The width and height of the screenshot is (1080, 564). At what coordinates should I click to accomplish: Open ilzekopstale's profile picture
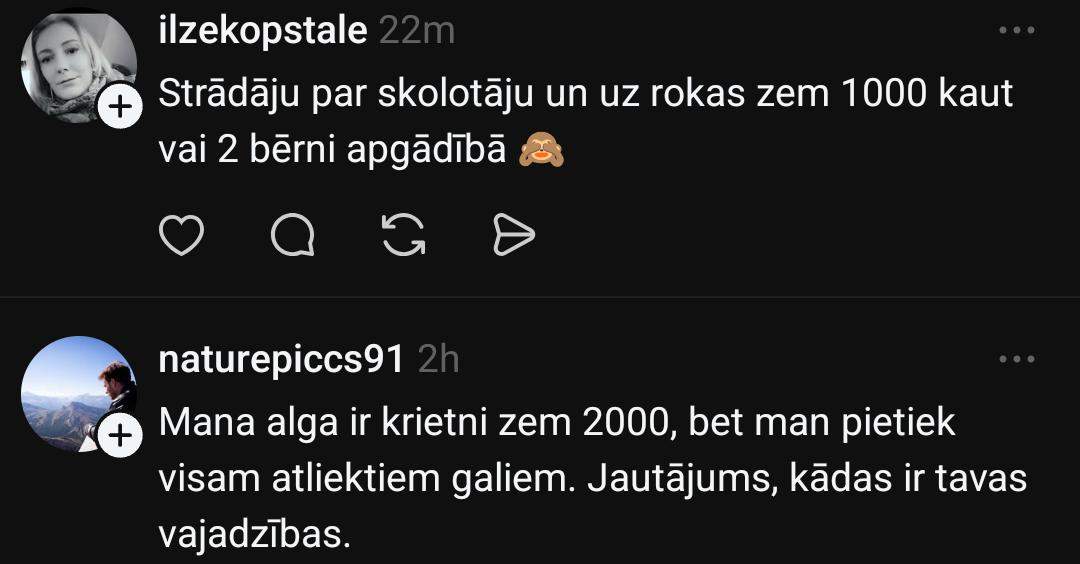79,66
